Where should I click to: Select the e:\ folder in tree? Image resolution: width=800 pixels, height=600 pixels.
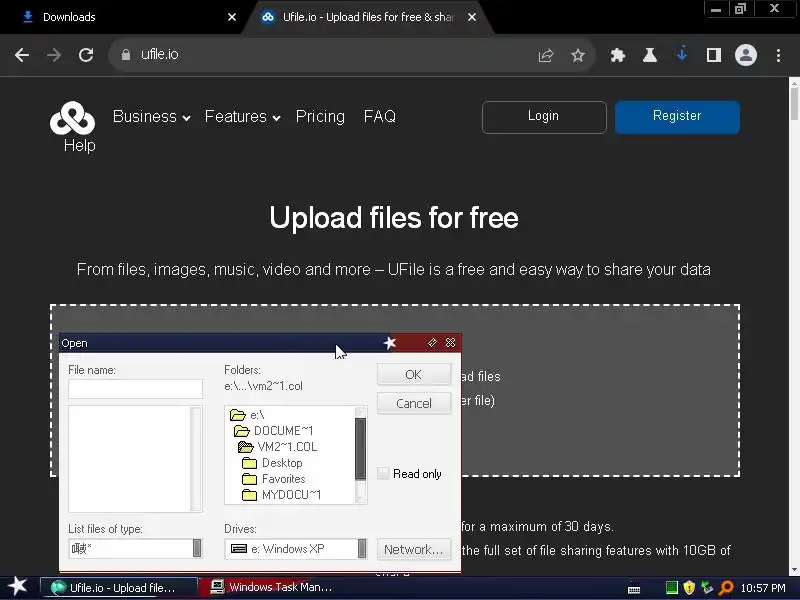(247, 415)
